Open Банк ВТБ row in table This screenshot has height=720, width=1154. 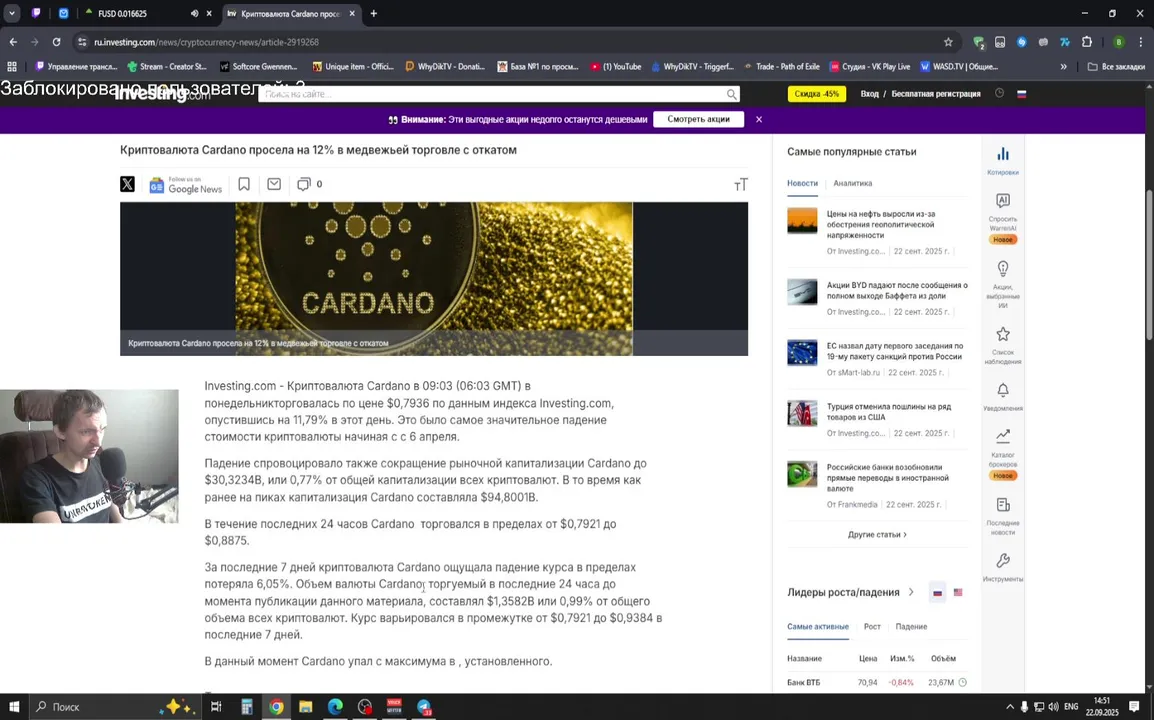[877, 682]
